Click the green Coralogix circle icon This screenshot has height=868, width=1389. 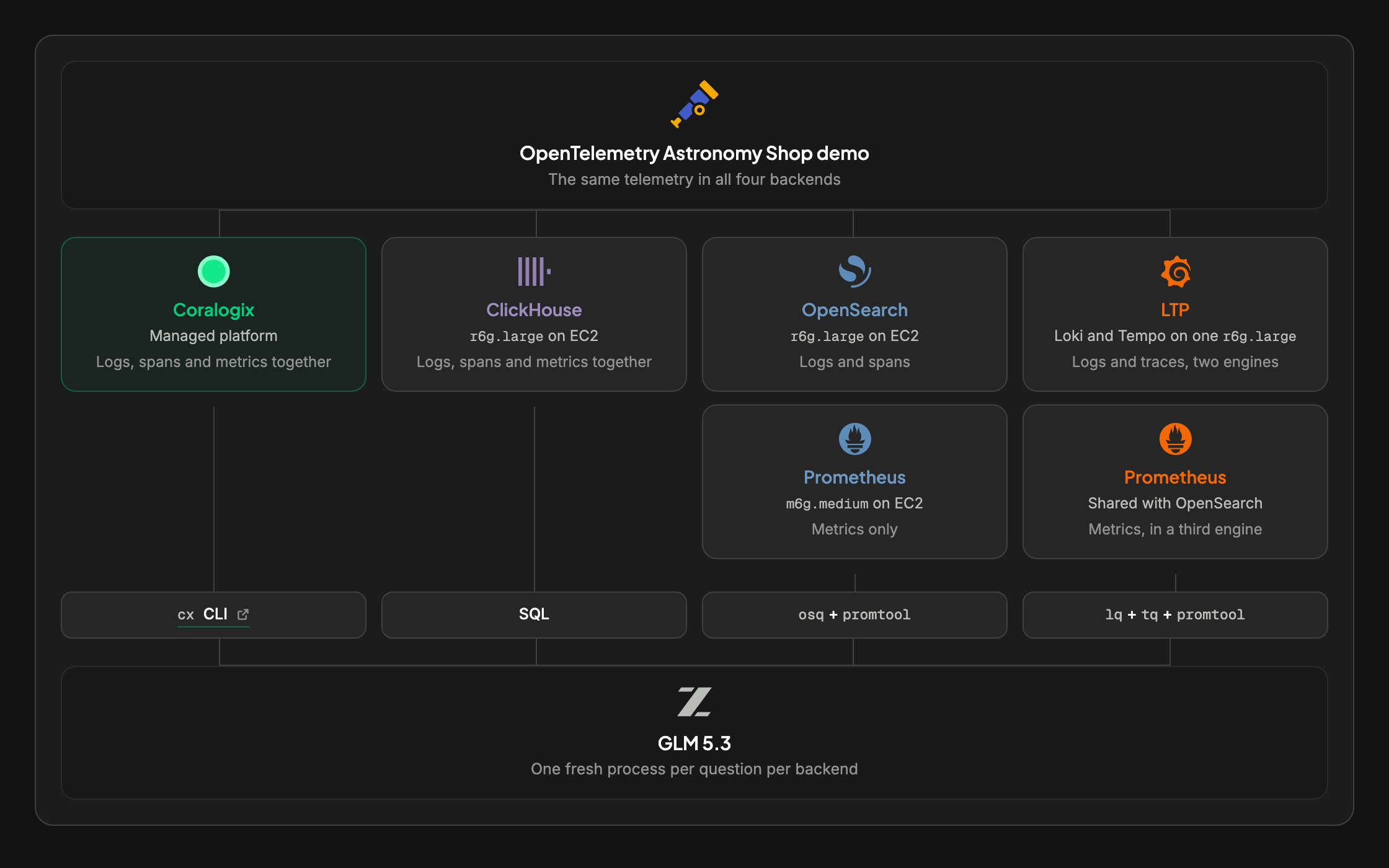click(213, 272)
